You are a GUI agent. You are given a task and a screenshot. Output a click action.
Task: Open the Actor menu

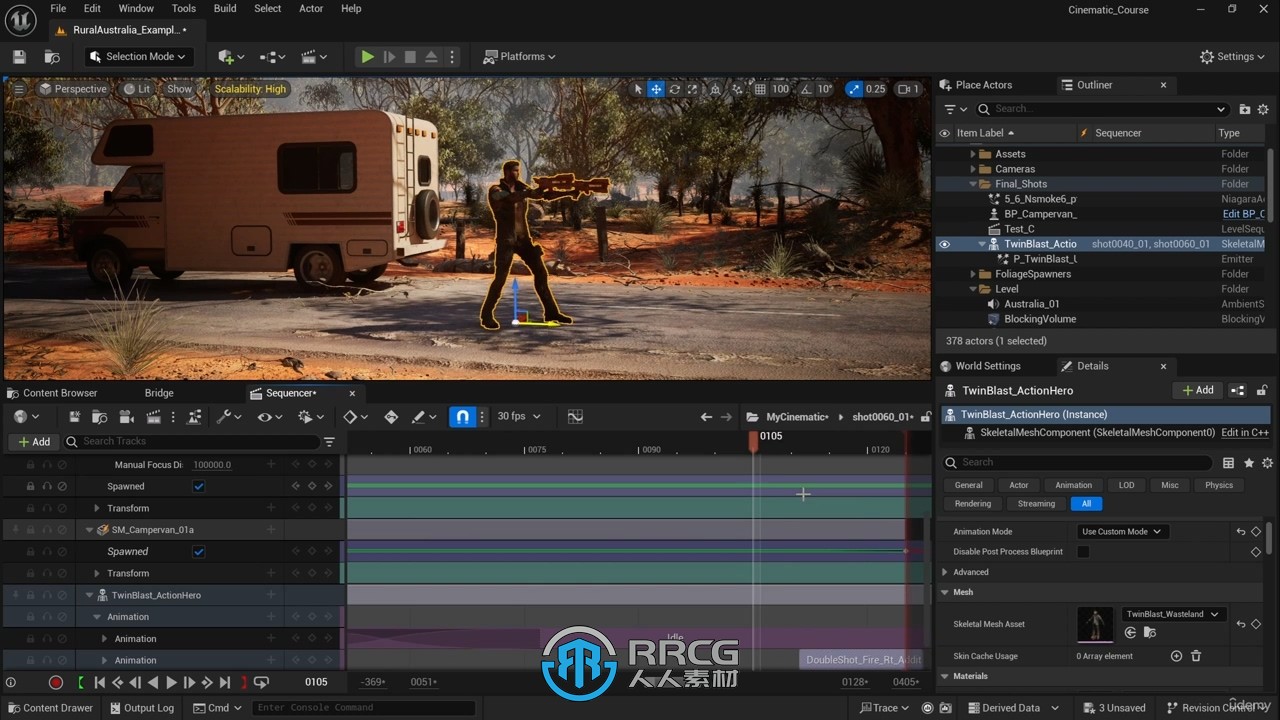click(311, 9)
